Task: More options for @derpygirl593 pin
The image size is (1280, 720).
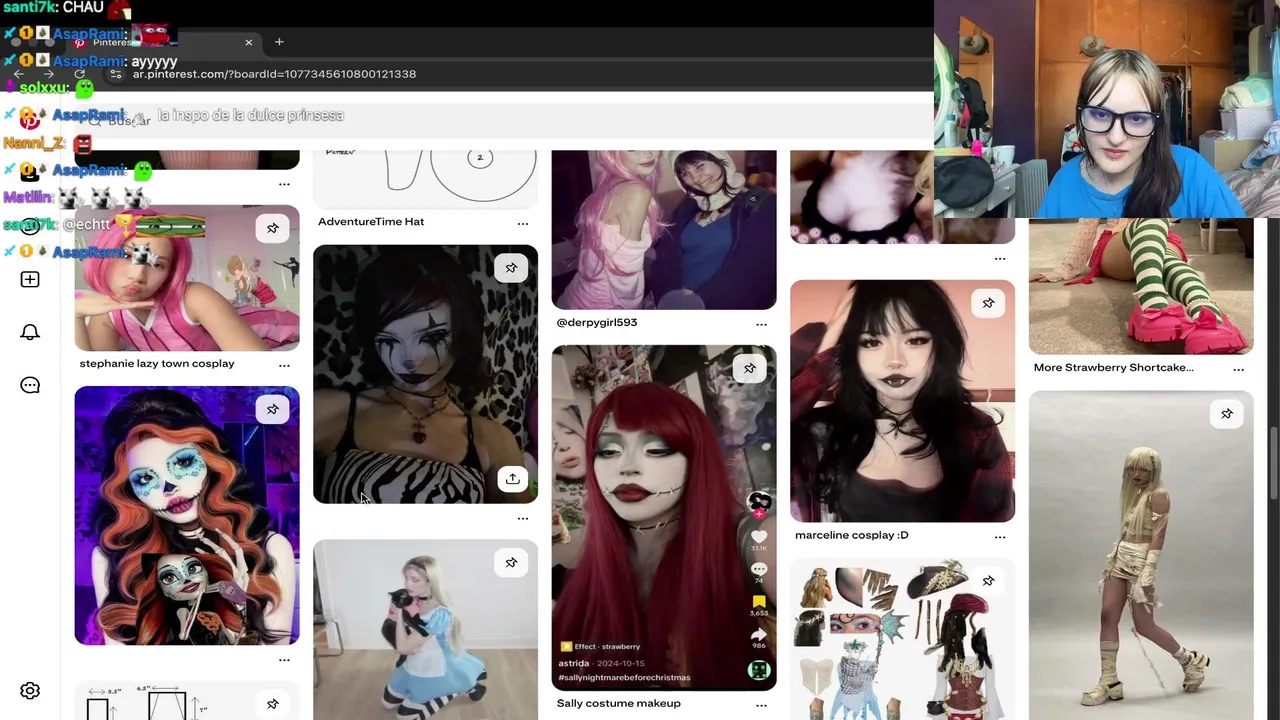Action: [761, 324]
